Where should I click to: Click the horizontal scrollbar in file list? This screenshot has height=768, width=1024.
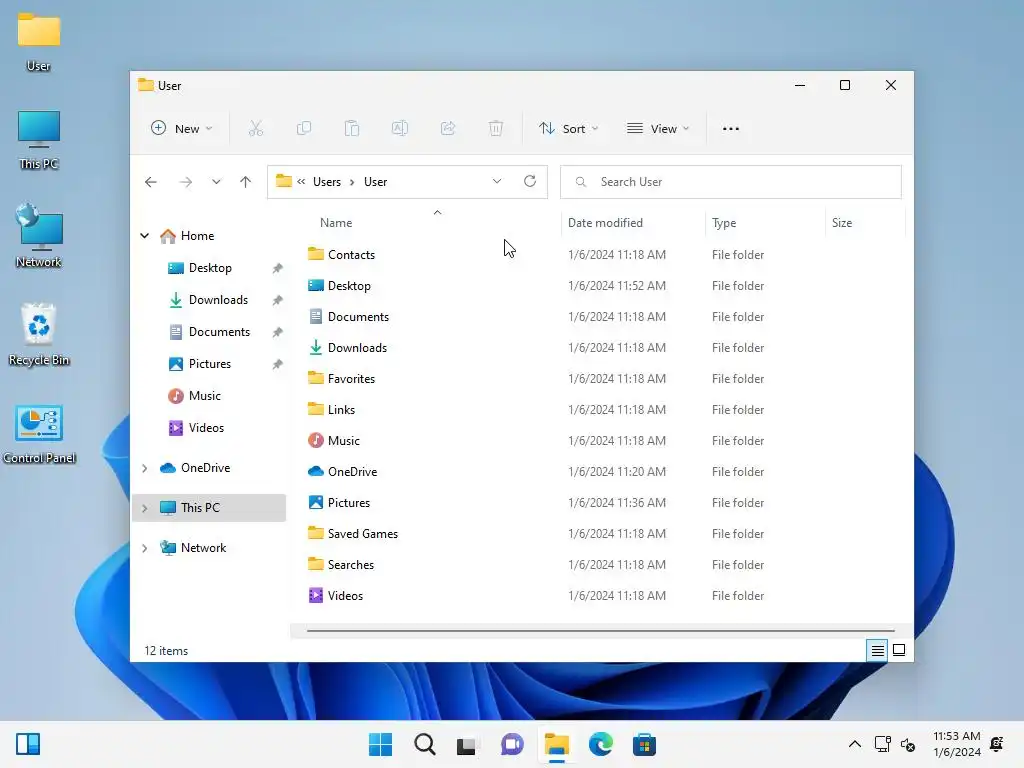(600, 631)
